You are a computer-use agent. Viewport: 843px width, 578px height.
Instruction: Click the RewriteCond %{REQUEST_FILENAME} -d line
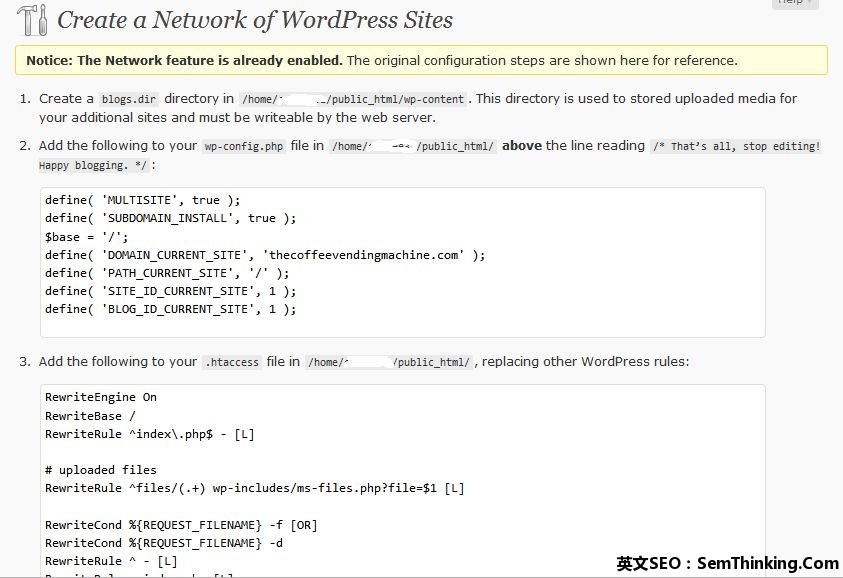click(x=164, y=543)
